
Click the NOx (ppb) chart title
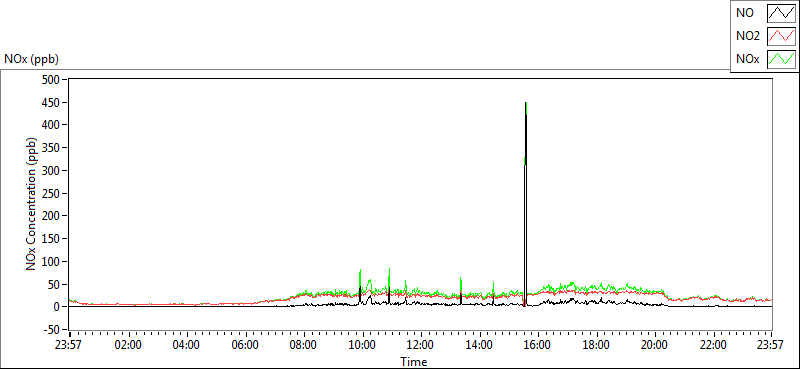click(32, 59)
